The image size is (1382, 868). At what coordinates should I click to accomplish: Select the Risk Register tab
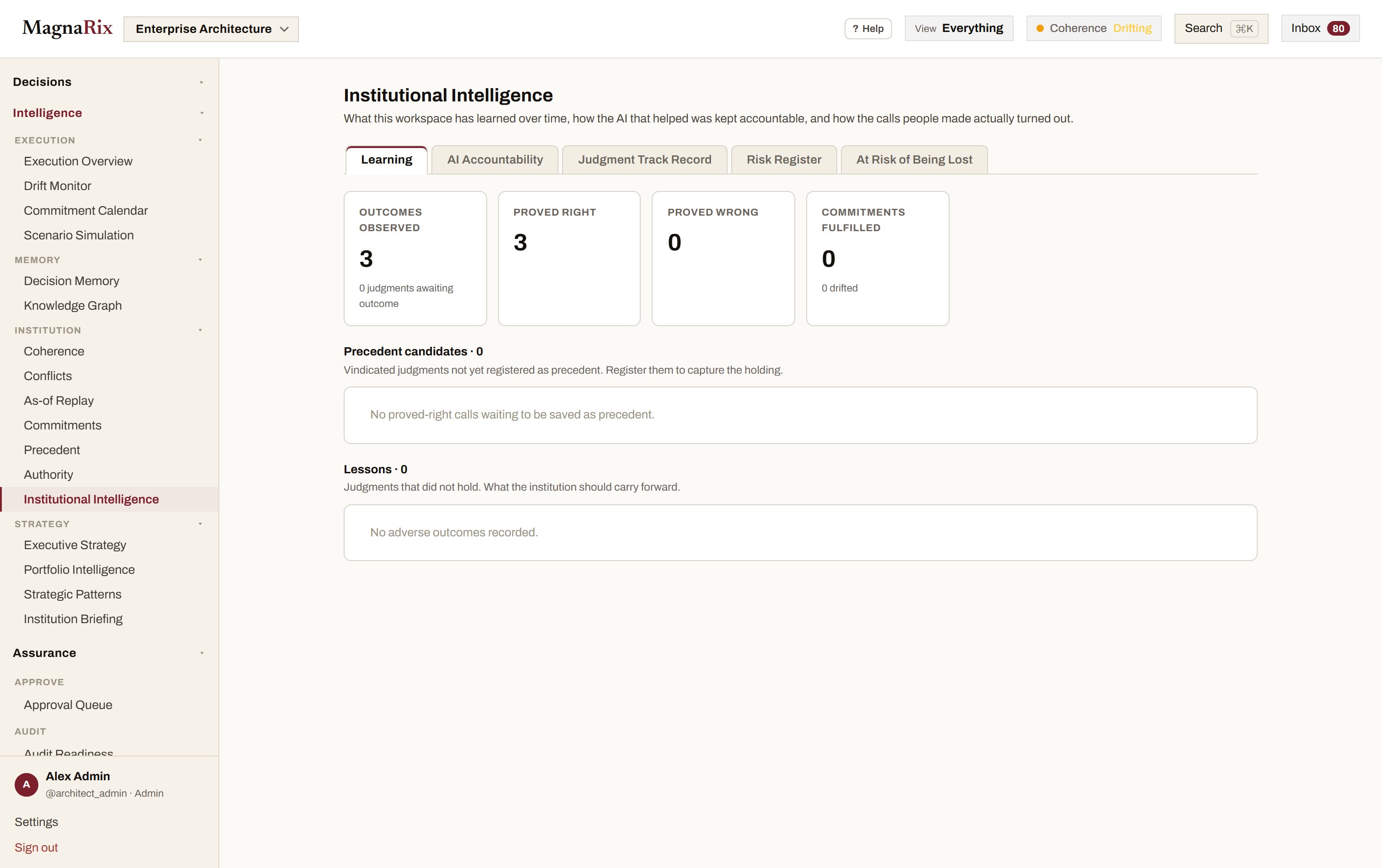tap(783, 159)
